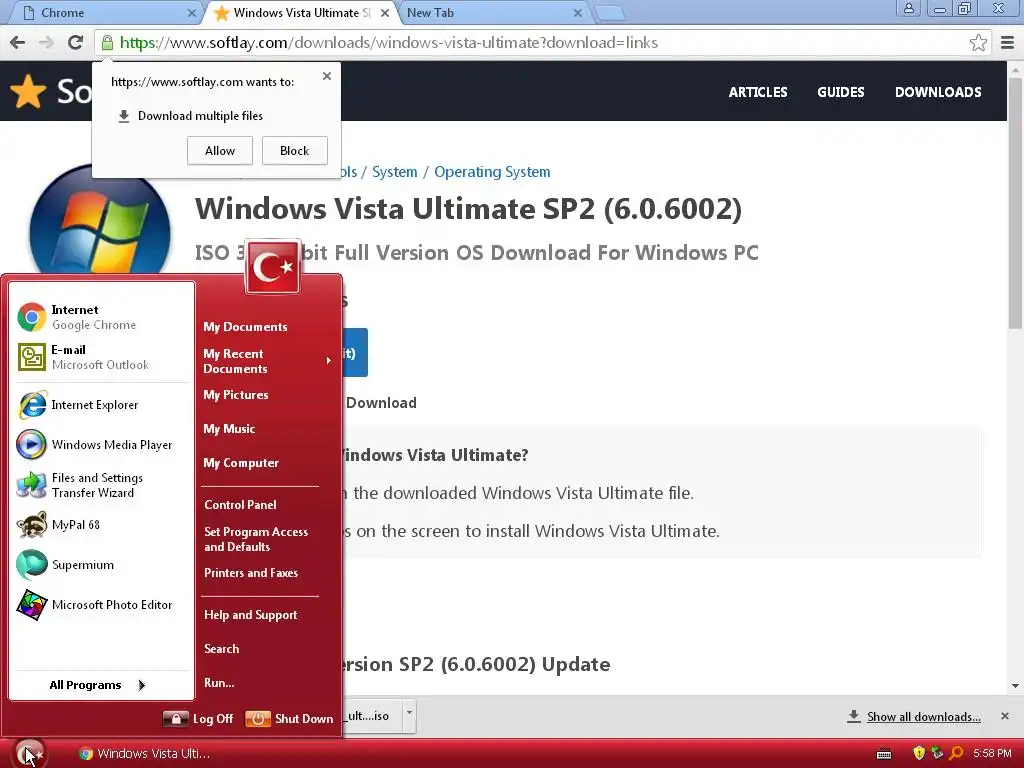
Task: Open DOWNLOADS navigation link
Action: pyautogui.click(x=938, y=92)
